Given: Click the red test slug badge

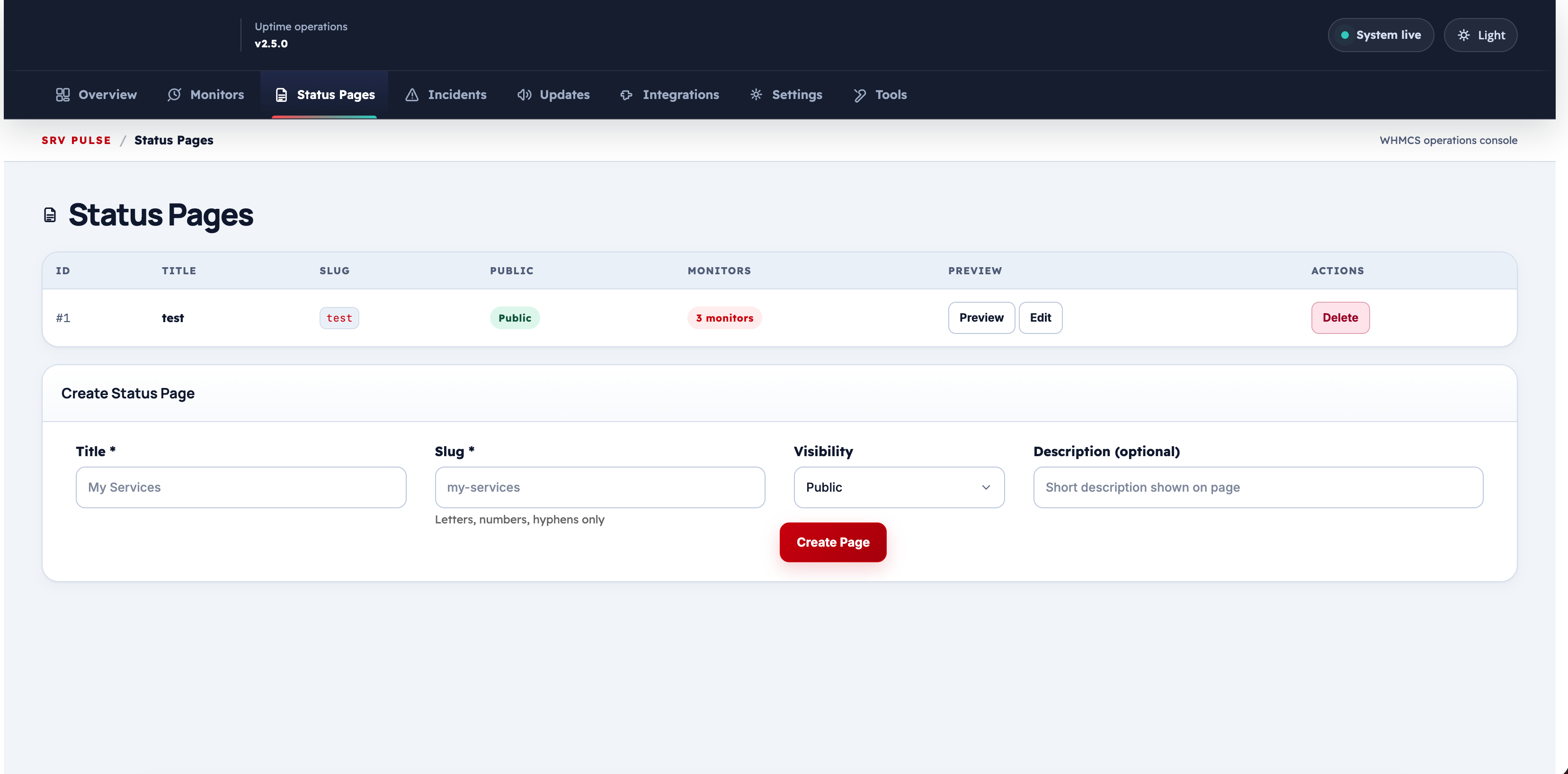Looking at the screenshot, I should pos(339,318).
